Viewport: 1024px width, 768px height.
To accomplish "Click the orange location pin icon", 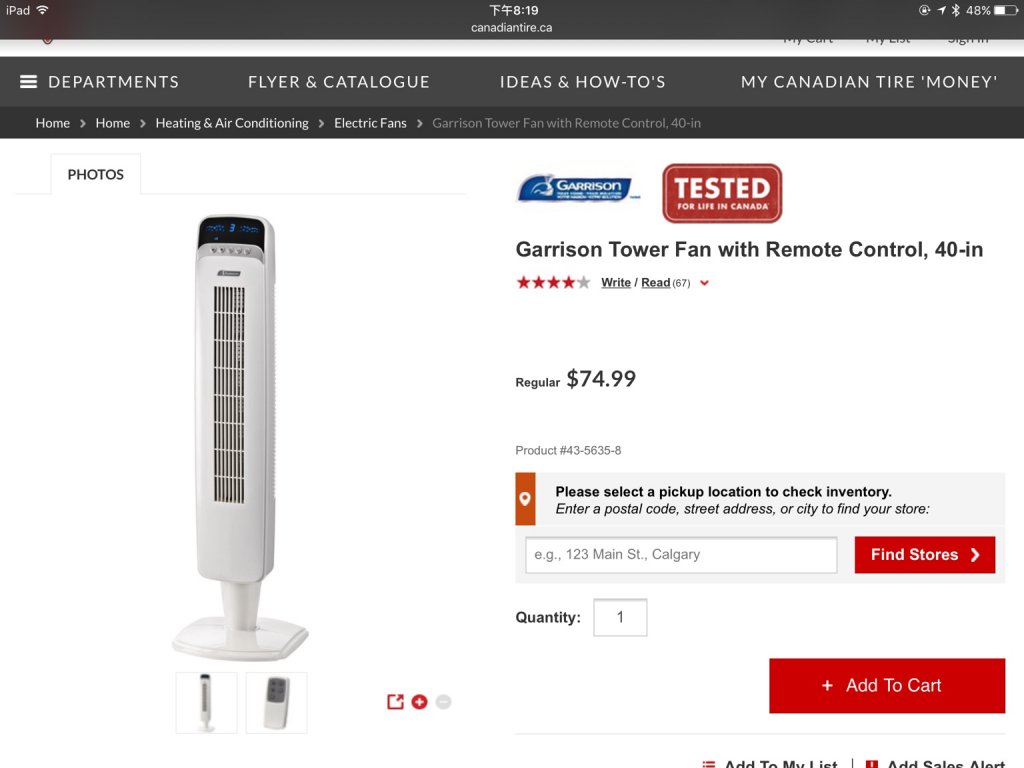I will pos(525,499).
